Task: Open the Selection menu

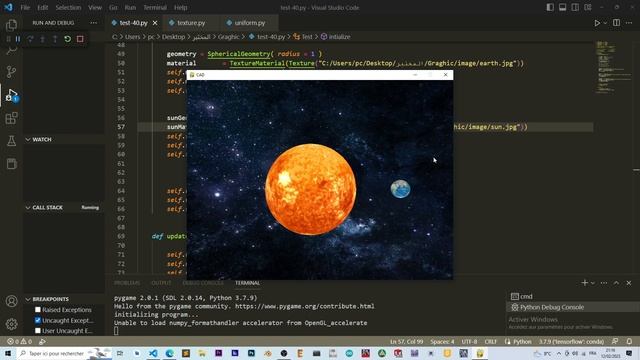Action: coord(68,7)
